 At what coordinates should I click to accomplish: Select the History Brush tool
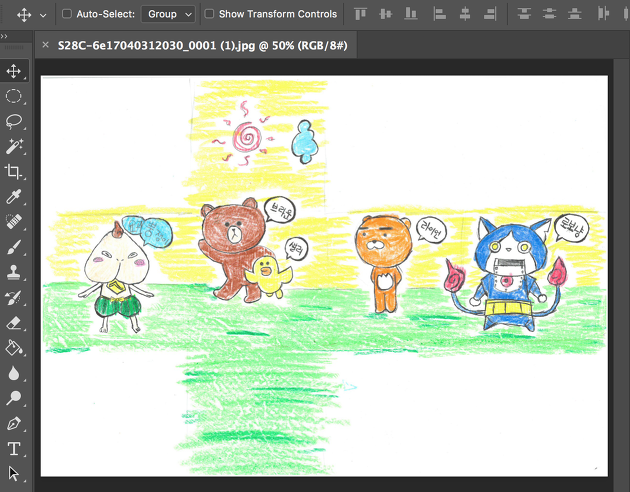pyautogui.click(x=14, y=298)
